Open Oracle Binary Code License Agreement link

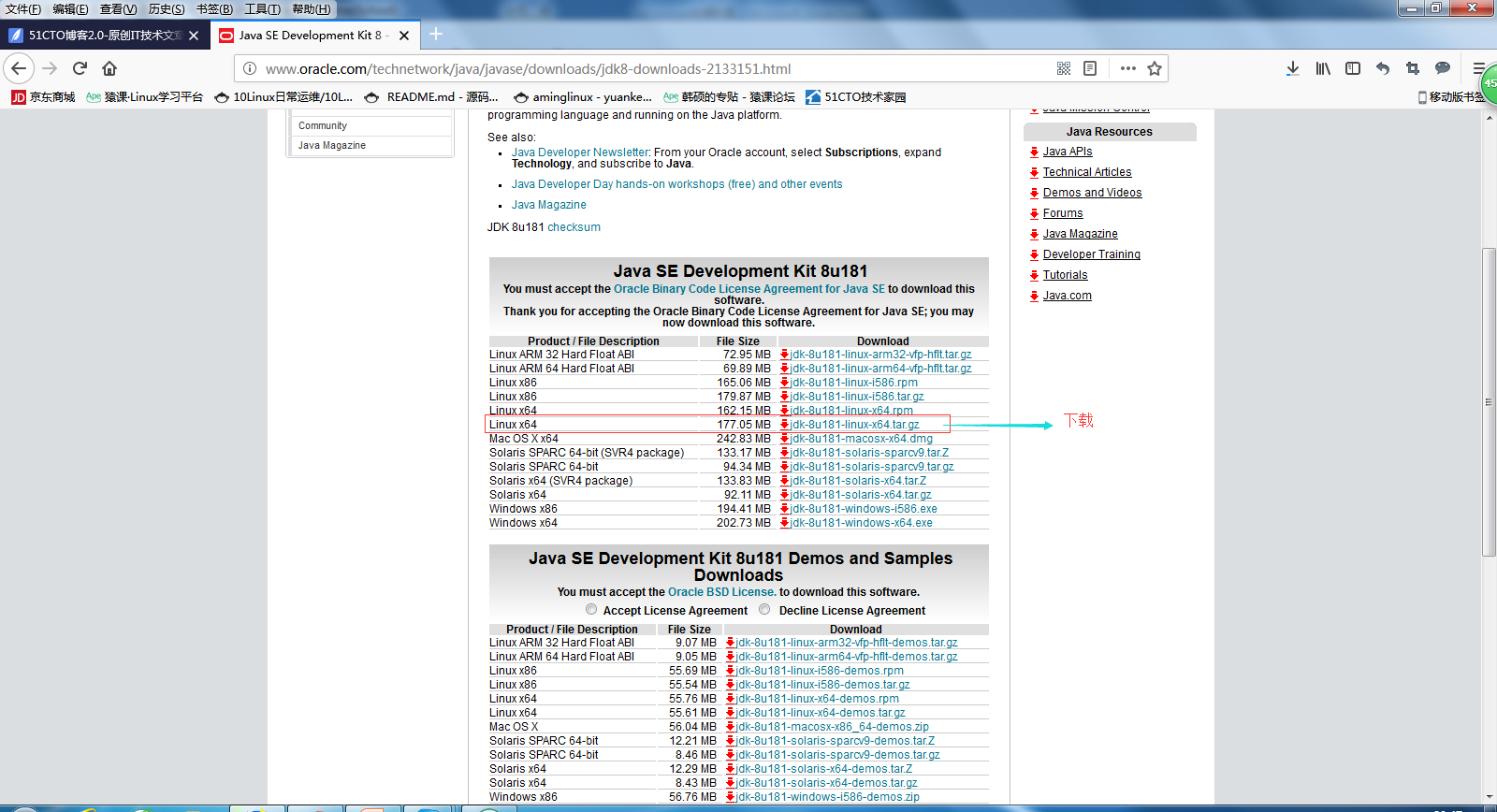(748, 289)
